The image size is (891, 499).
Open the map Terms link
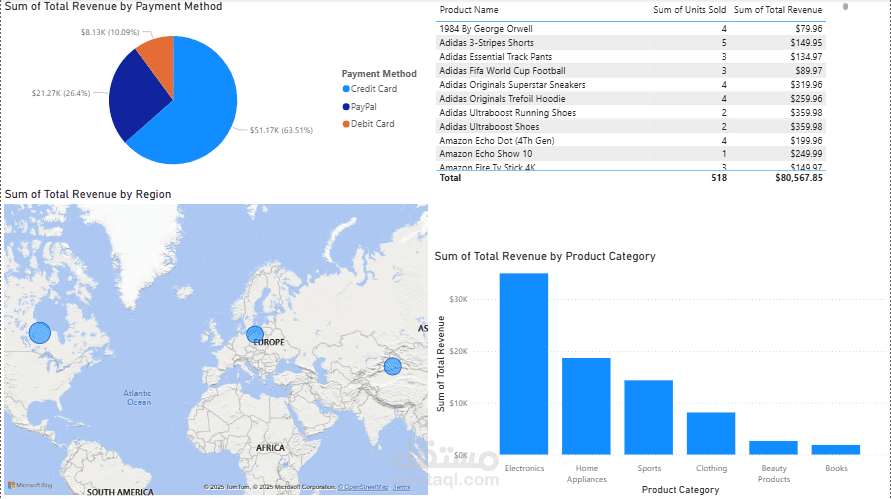(x=402, y=487)
